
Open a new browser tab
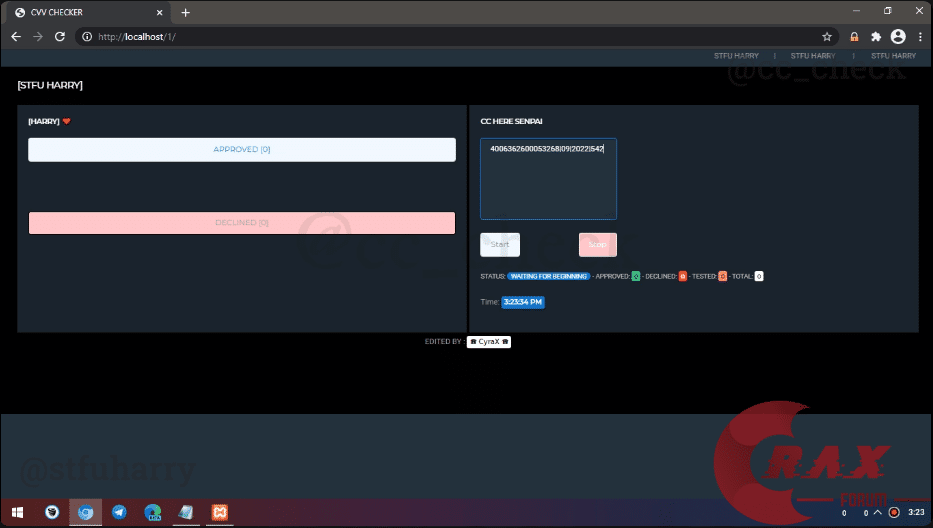(x=186, y=13)
